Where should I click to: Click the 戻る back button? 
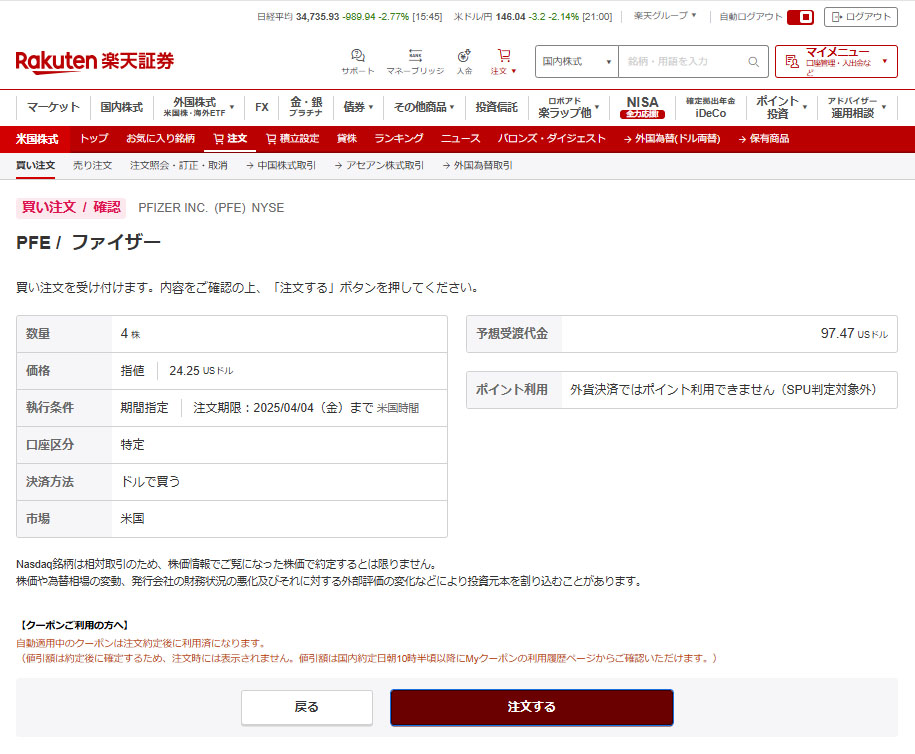click(307, 707)
